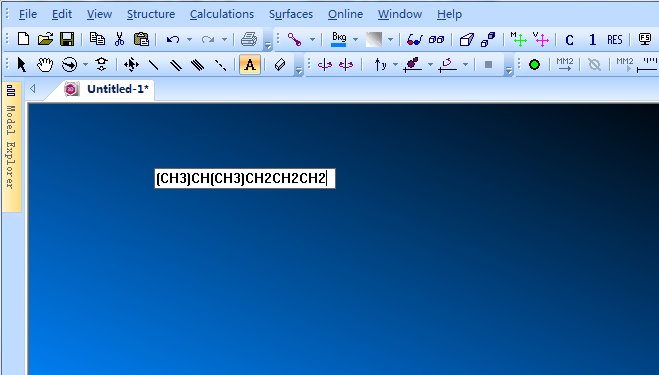Image resolution: width=659 pixels, height=375 pixels.
Task: Open the File menu
Action: click(x=28, y=14)
